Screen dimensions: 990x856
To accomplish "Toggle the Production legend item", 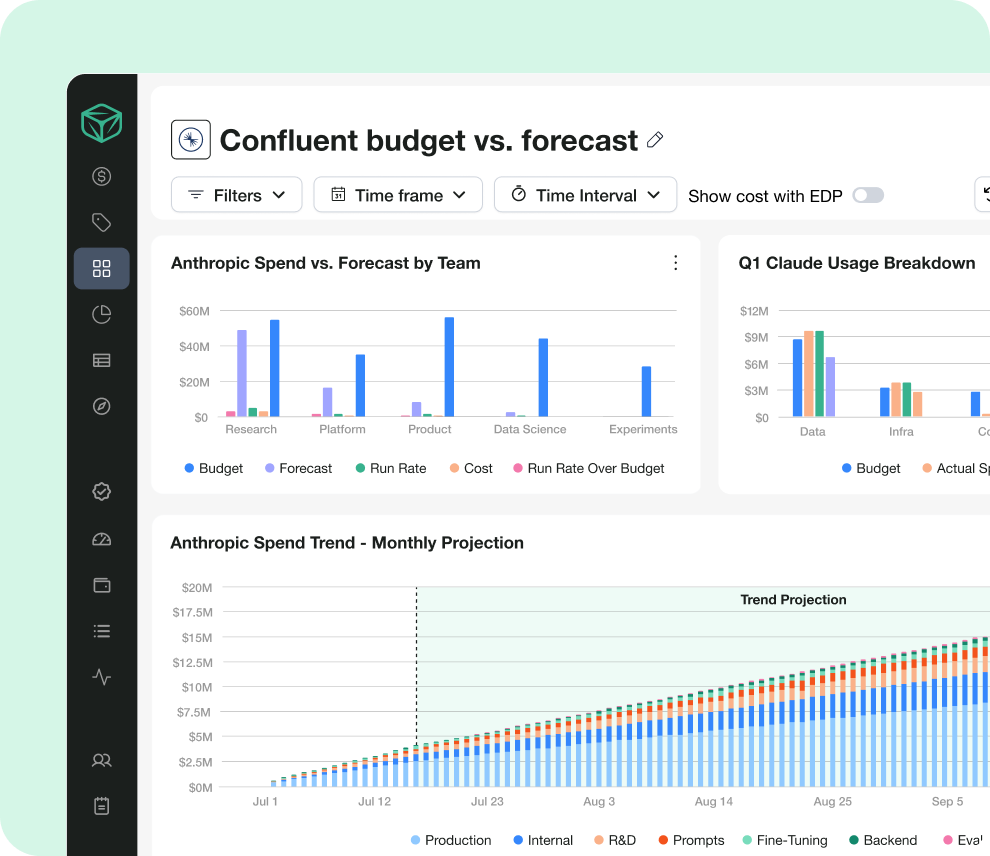I will [451, 840].
